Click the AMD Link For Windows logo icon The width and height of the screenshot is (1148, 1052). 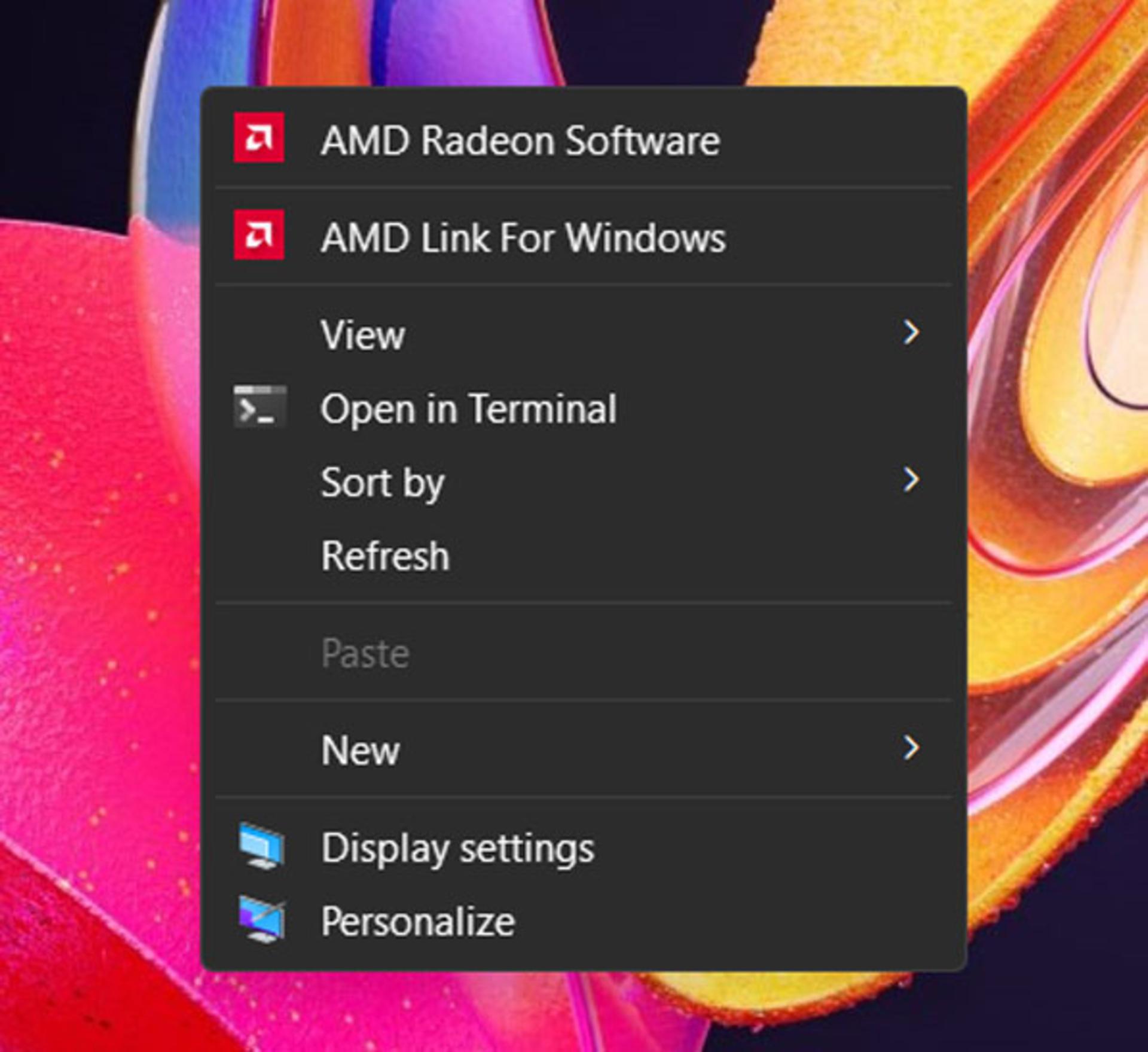[259, 234]
